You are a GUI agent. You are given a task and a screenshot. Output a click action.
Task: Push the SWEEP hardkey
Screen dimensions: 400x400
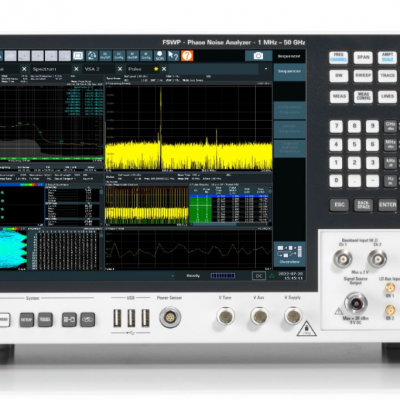click(x=363, y=76)
